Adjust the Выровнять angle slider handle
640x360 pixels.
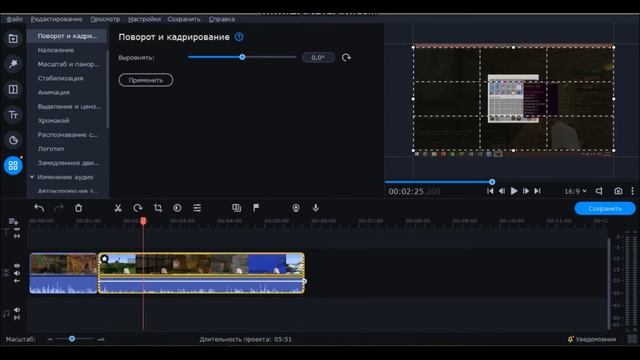coord(242,57)
